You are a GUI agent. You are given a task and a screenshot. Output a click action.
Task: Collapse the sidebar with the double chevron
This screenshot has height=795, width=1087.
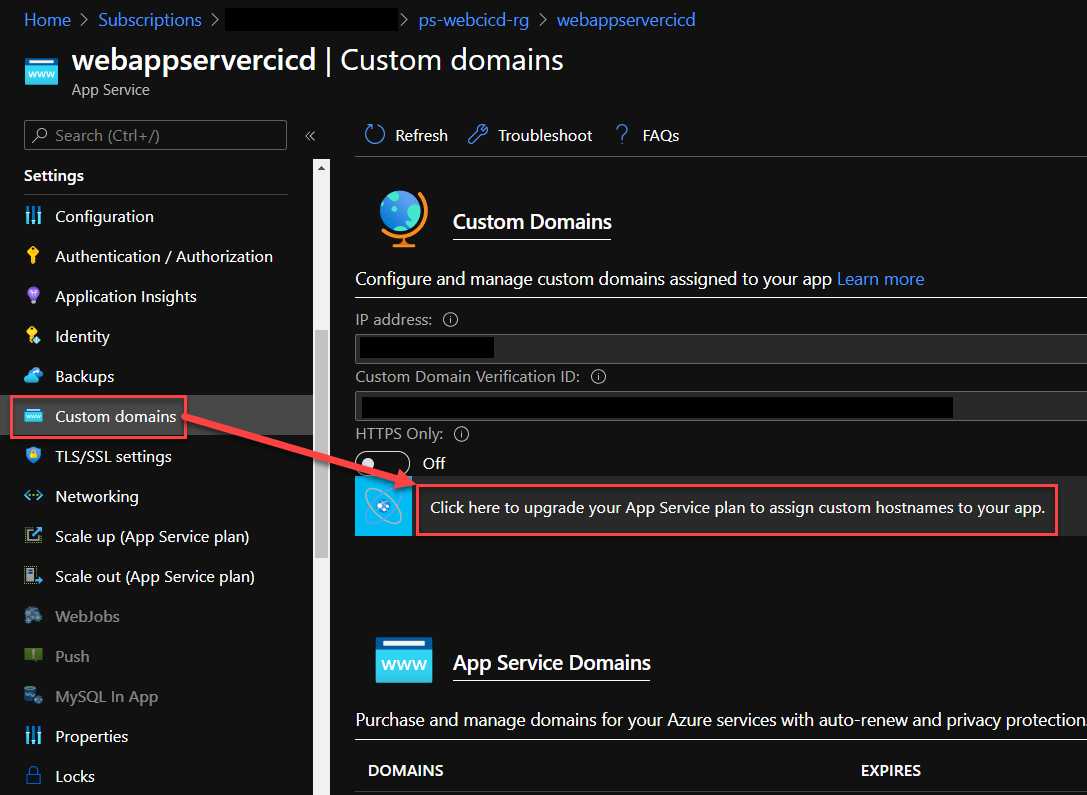click(310, 135)
